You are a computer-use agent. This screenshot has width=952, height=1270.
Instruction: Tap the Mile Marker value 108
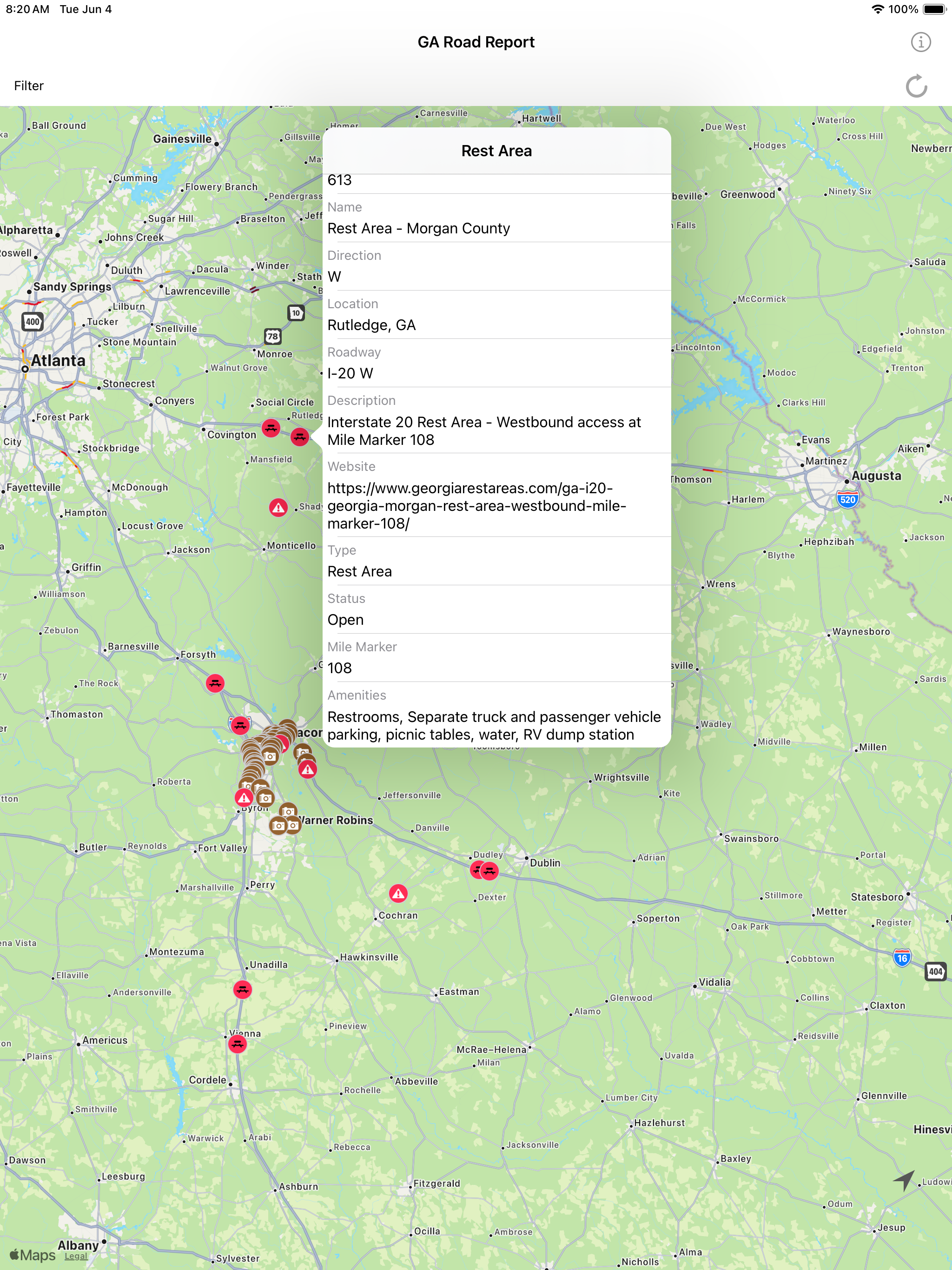point(339,668)
